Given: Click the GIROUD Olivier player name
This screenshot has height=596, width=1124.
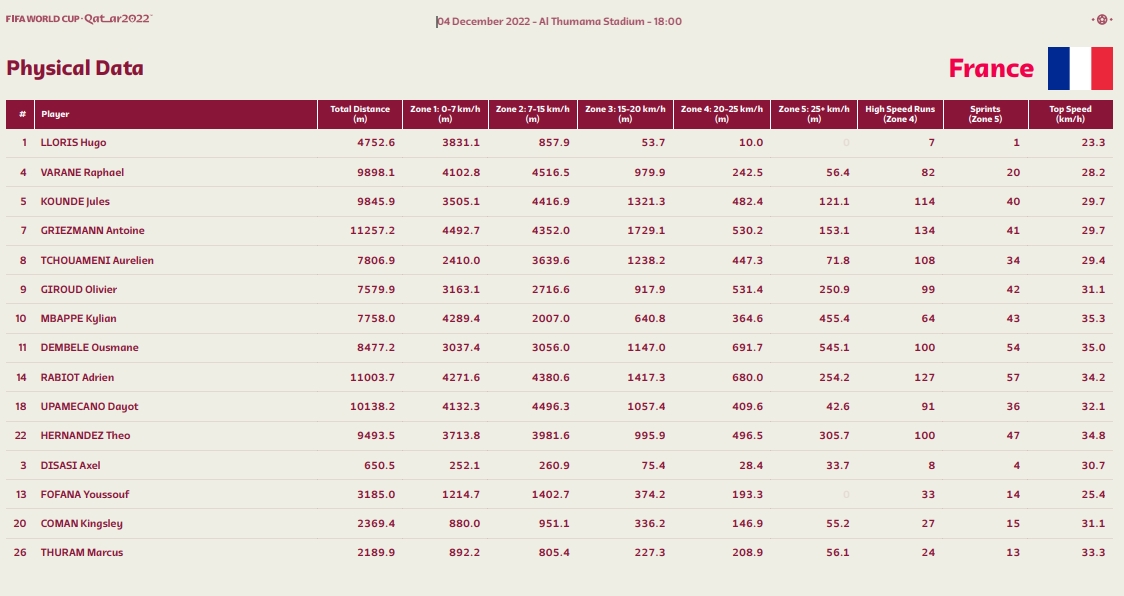Looking at the screenshot, I should [x=78, y=289].
